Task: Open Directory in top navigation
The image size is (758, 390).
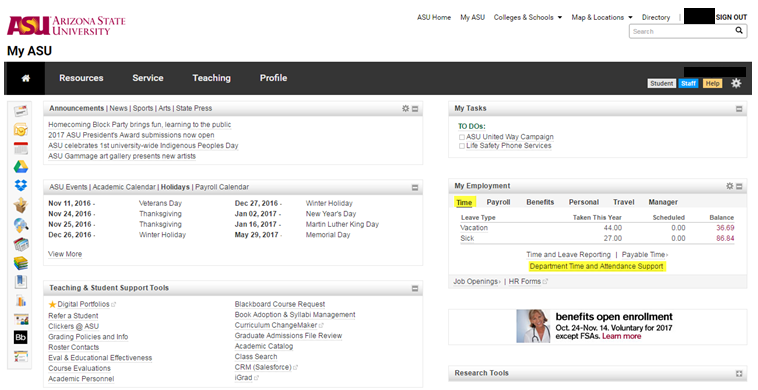Action: [656, 17]
